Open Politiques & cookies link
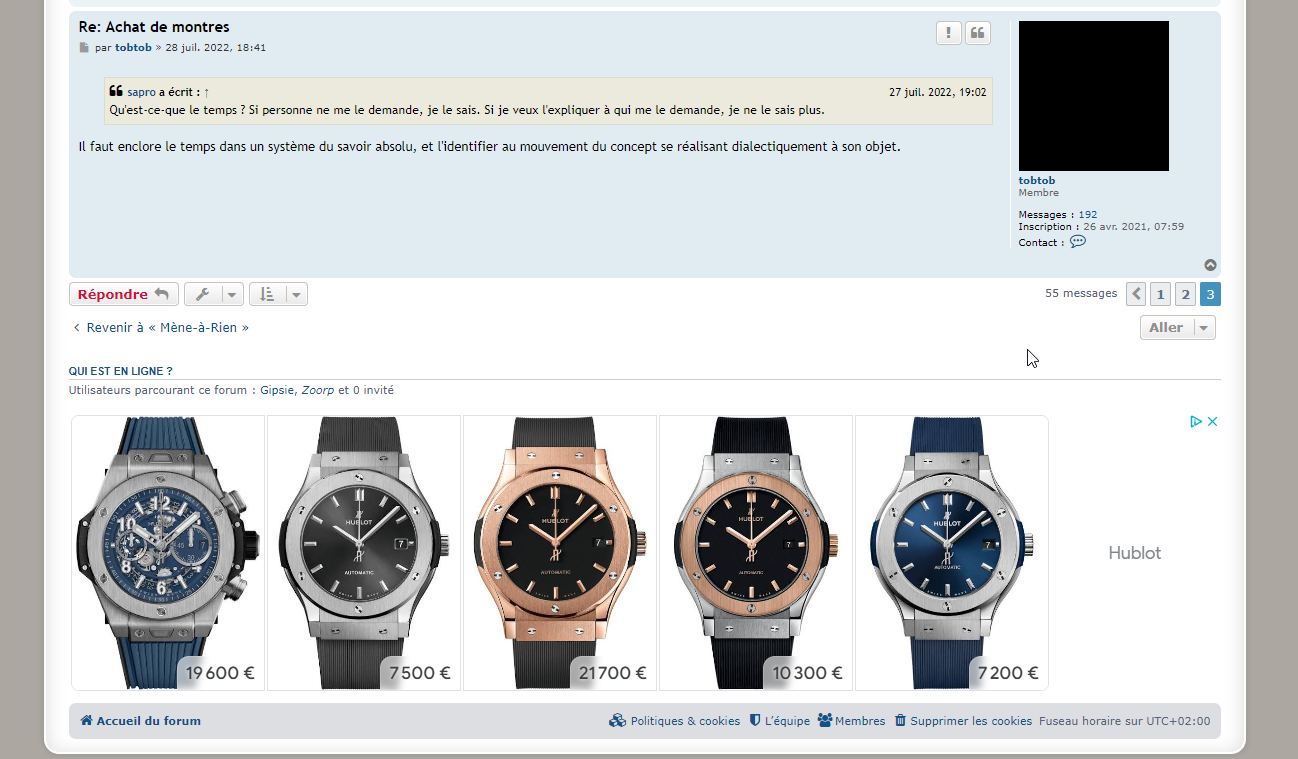Image resolution: width=1298 pixels, height=759 pixels. [x=675, y=721]
